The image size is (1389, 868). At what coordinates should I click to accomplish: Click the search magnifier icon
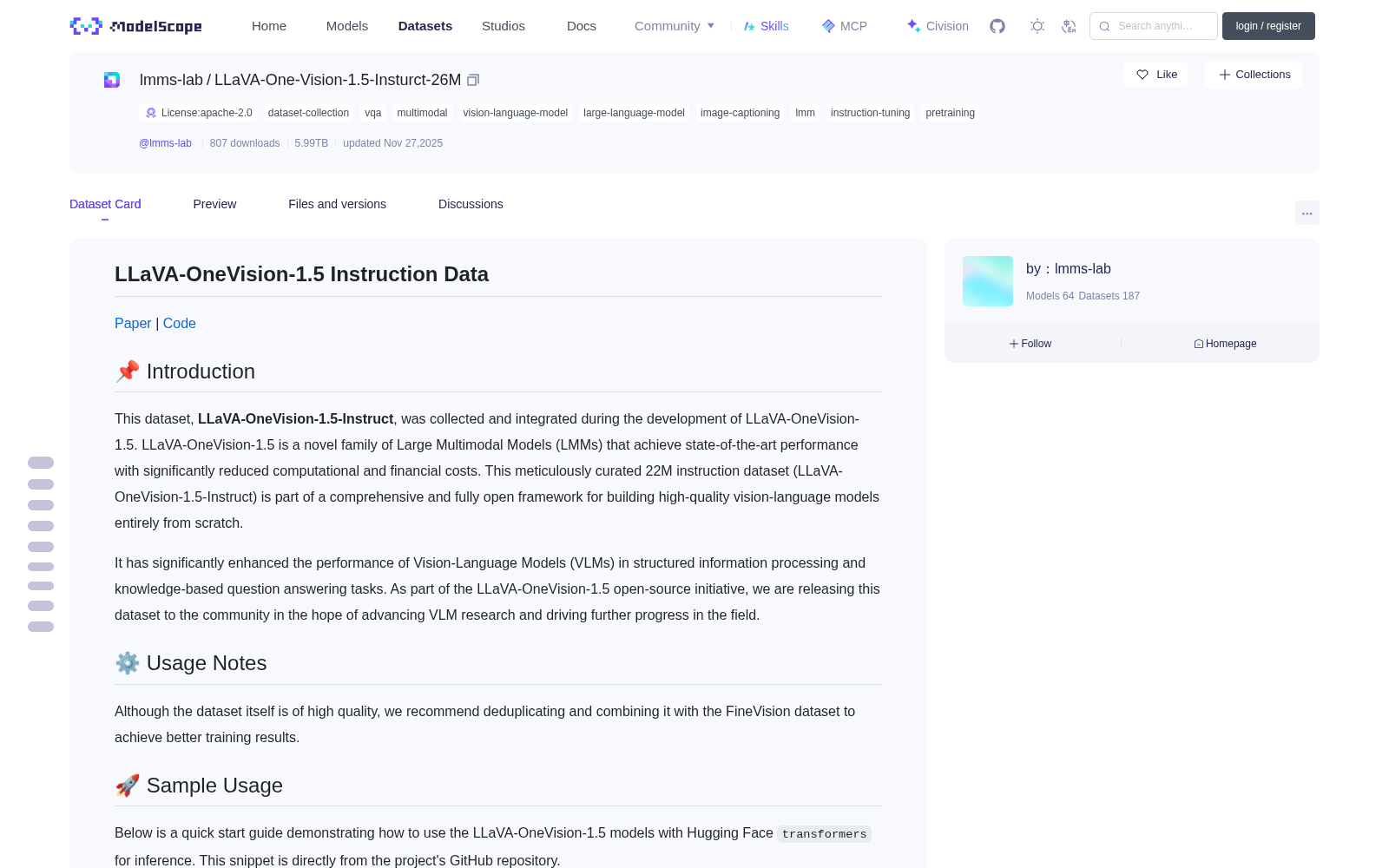pyautogui.click(x=1104, y=26)
